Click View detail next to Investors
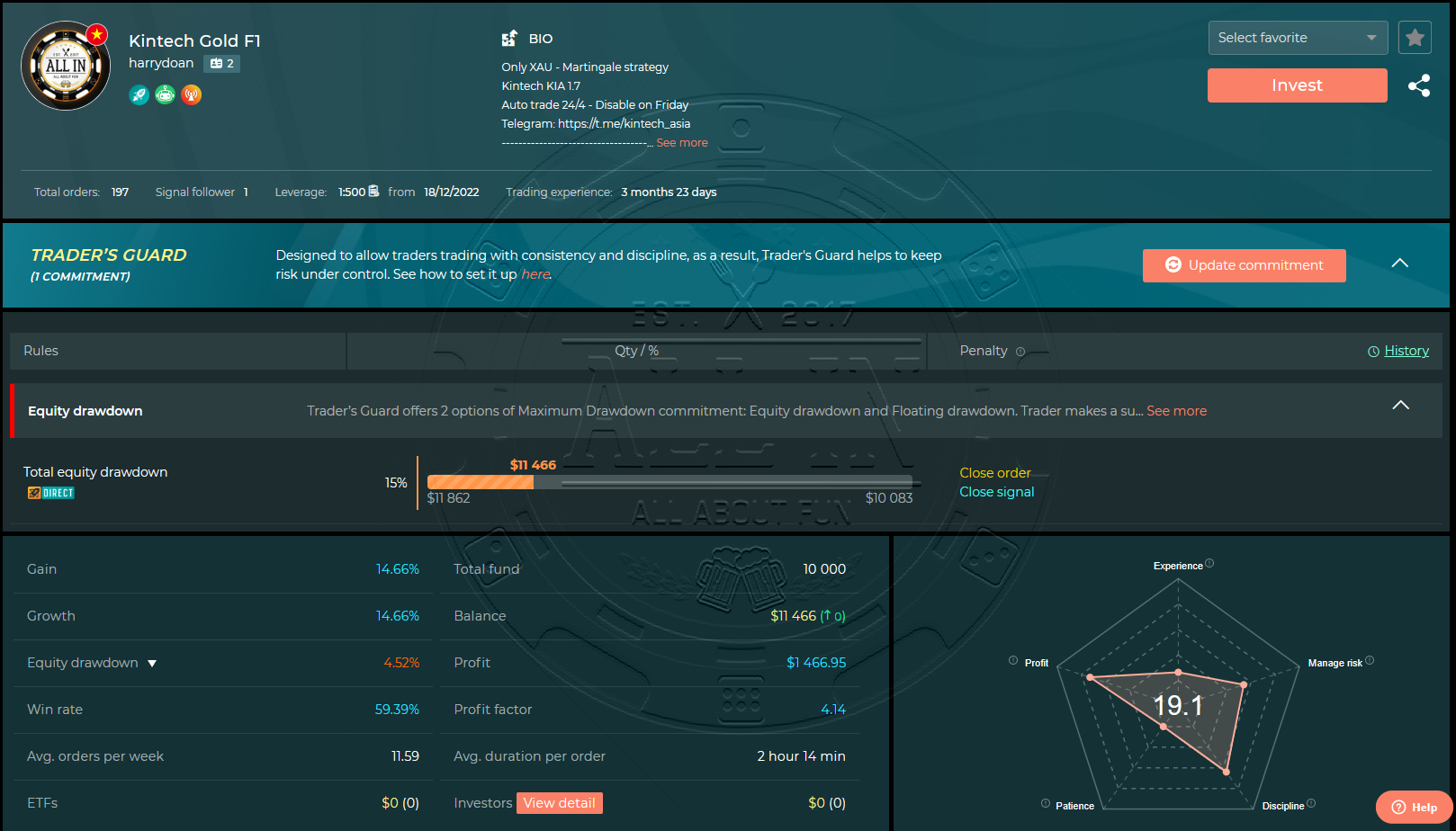Viewport: 1456px width, 831px height. click(560, 803)
